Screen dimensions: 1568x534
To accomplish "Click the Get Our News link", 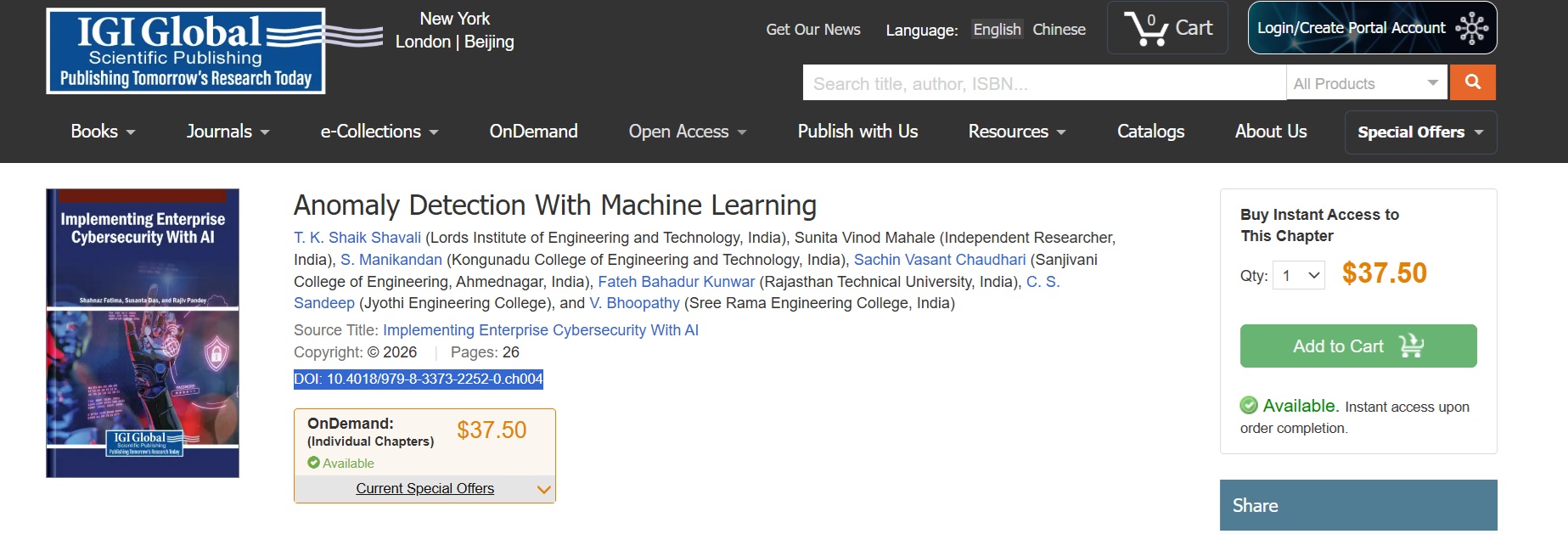I will (x=812, y=30).
